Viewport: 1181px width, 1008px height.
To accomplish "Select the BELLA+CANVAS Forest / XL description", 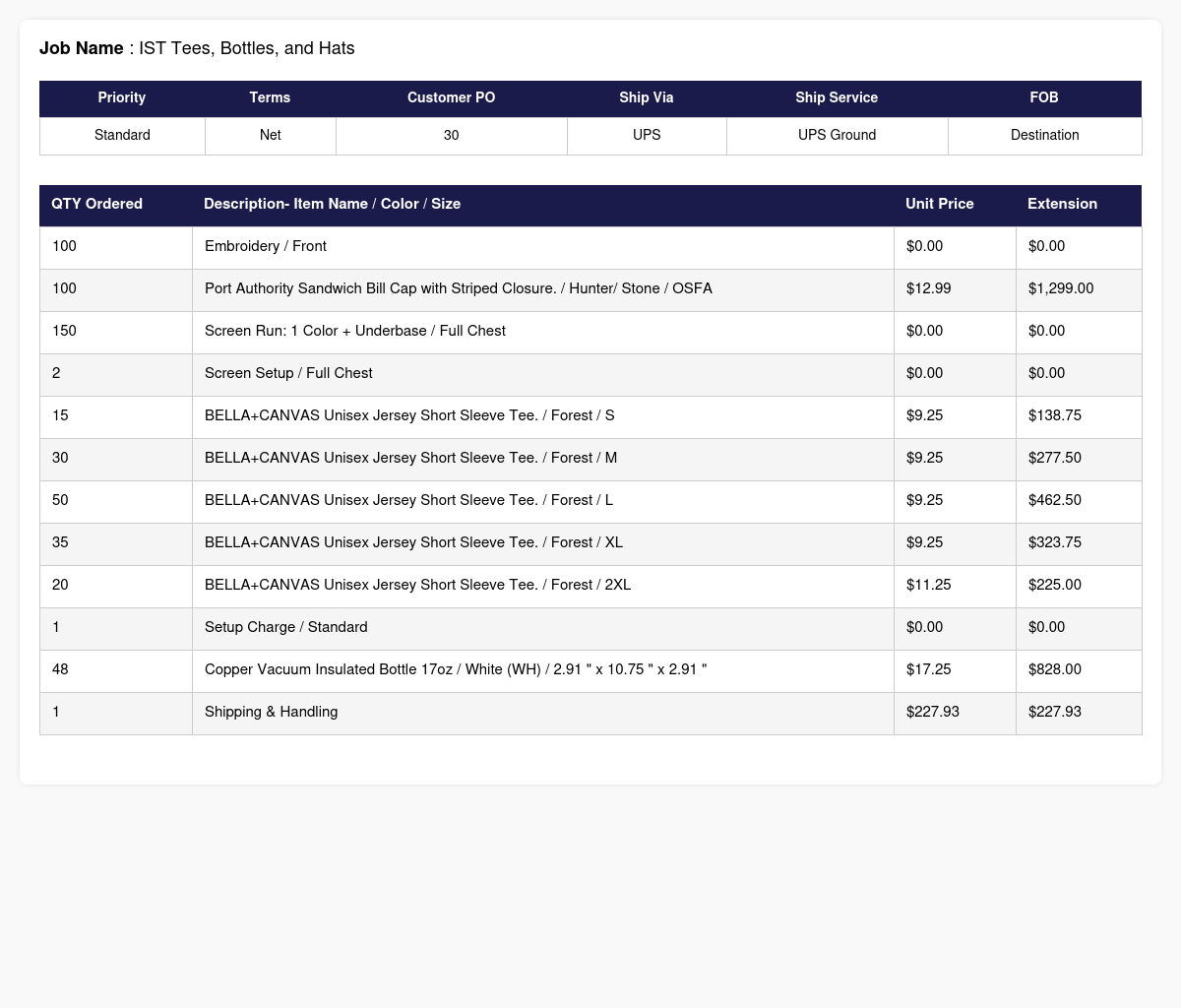I will click(x=413, y=542).
